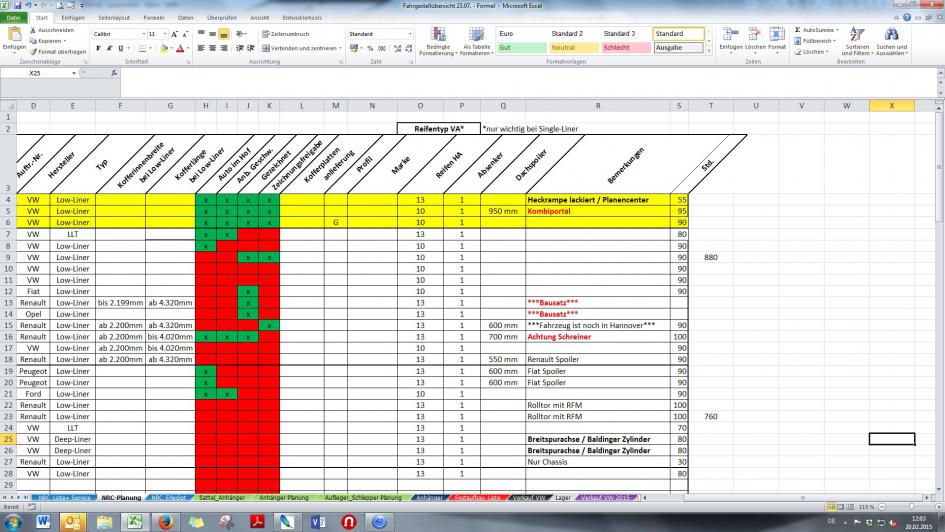Click the accounting currency format icon
The width and height of the screenshot is (945, 532).
[x=354, y=48]
